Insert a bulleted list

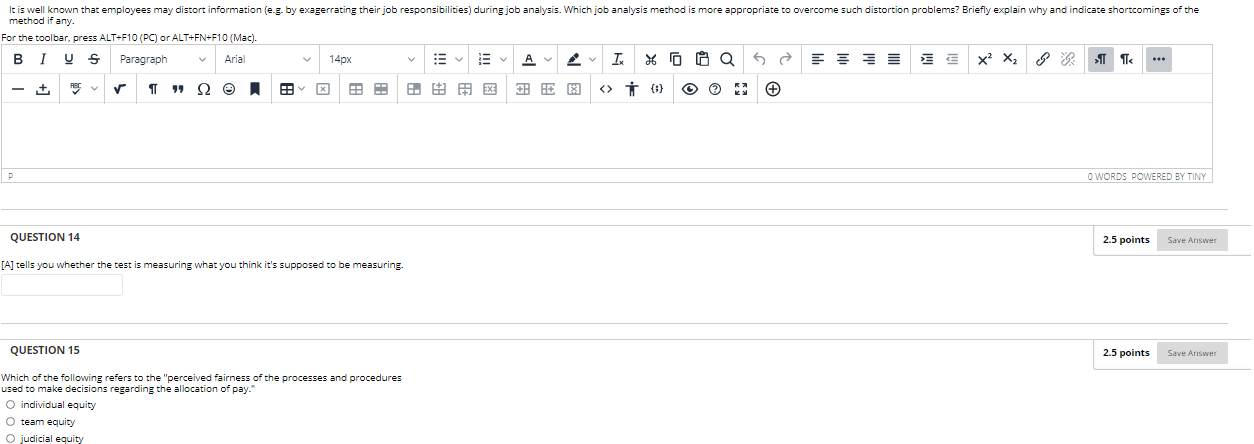pos(439,59)
